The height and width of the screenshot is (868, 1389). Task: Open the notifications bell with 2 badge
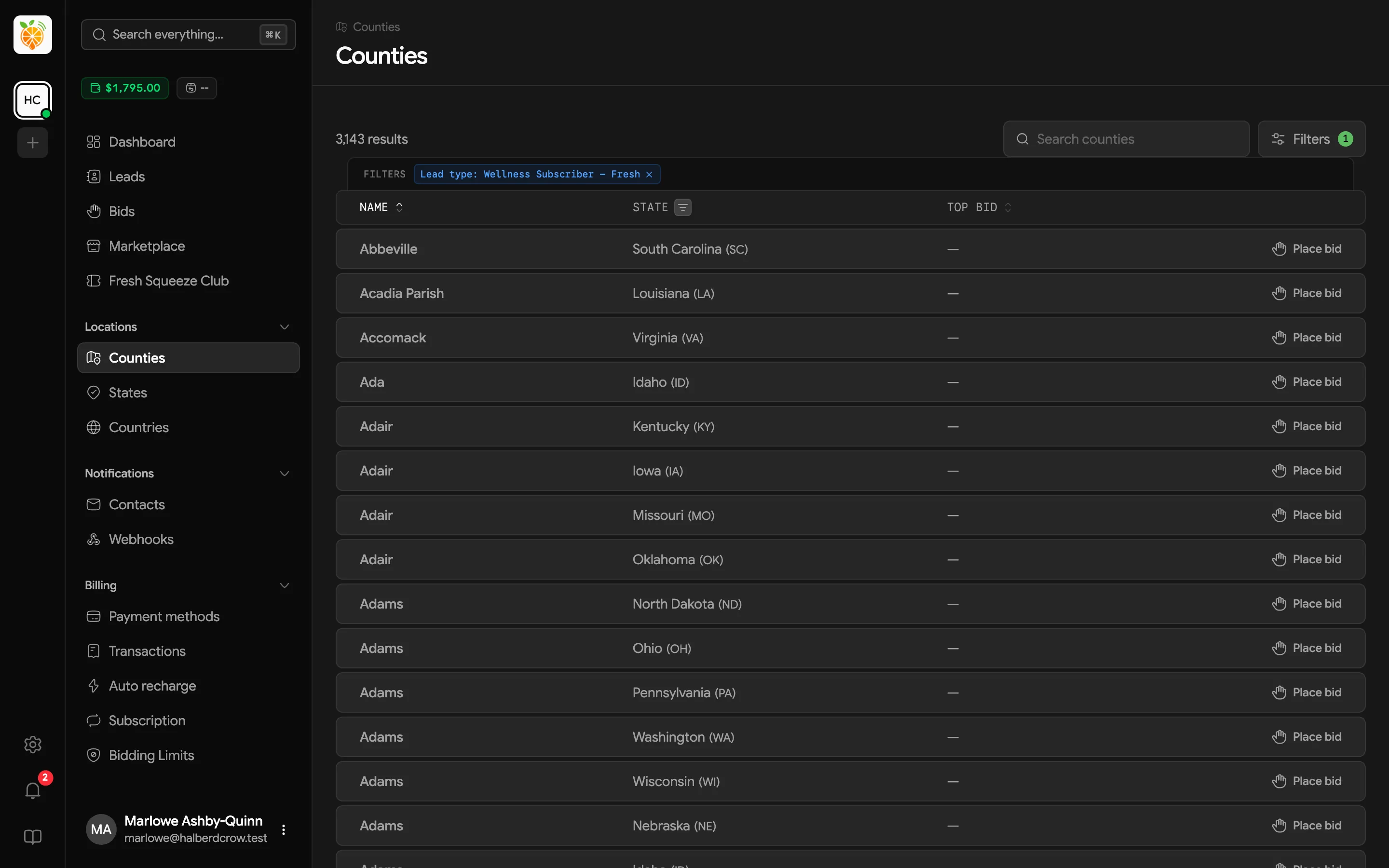coord(33,790)
